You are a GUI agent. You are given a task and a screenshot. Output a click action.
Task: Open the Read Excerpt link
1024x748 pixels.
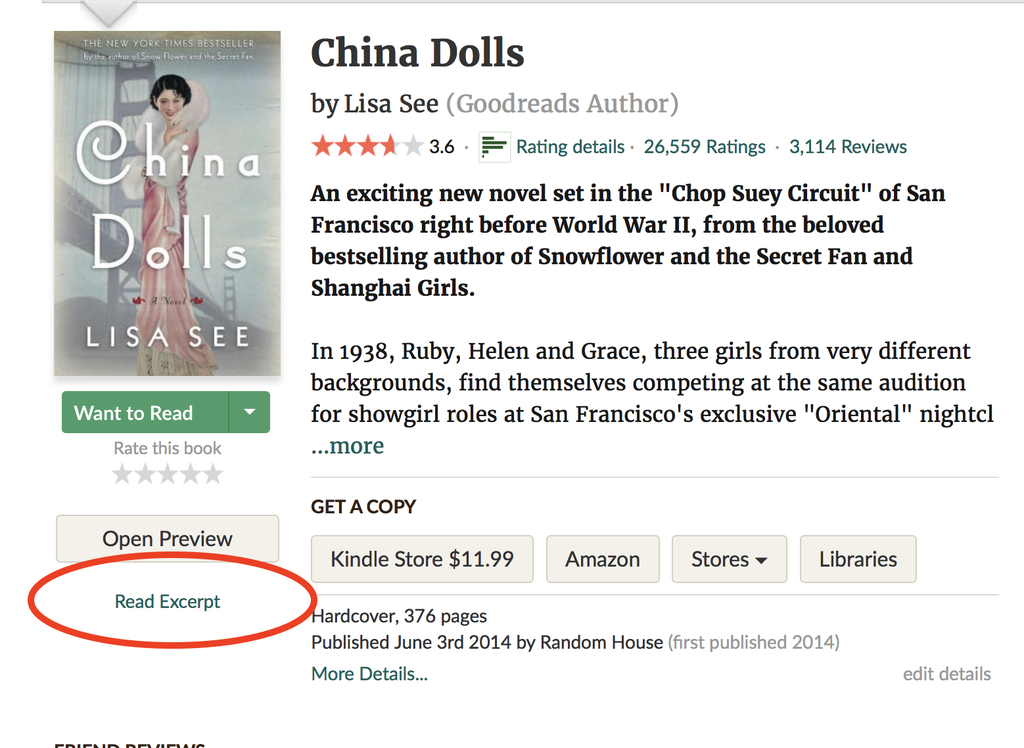coord(167,601)
